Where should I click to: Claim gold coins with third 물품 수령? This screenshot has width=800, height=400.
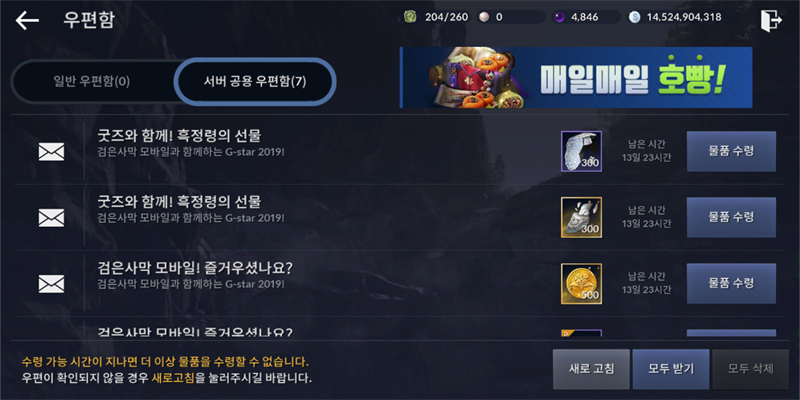731,284
